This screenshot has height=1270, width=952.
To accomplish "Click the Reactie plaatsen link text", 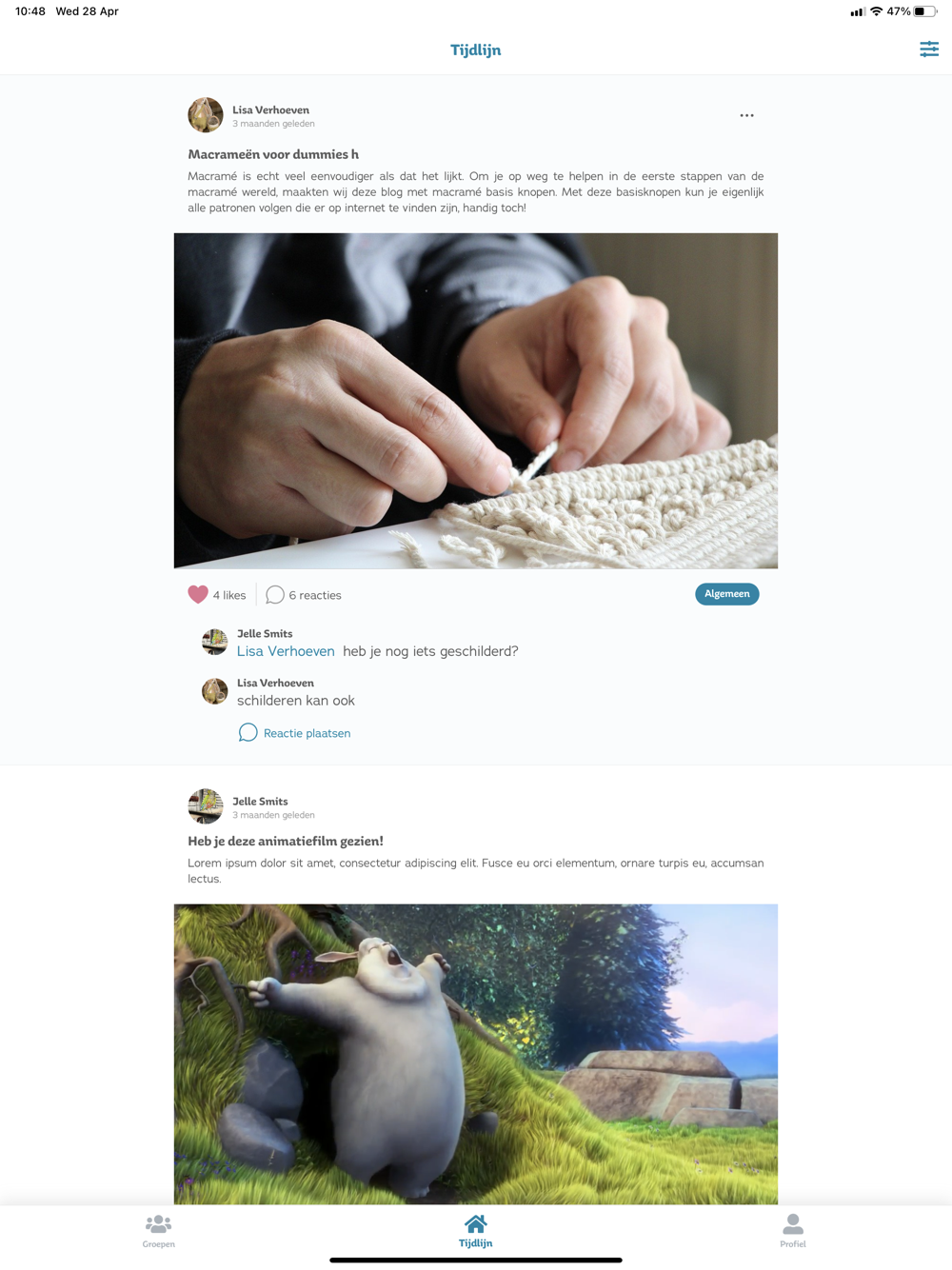I will pyautogui.click(x=307, y=733).
